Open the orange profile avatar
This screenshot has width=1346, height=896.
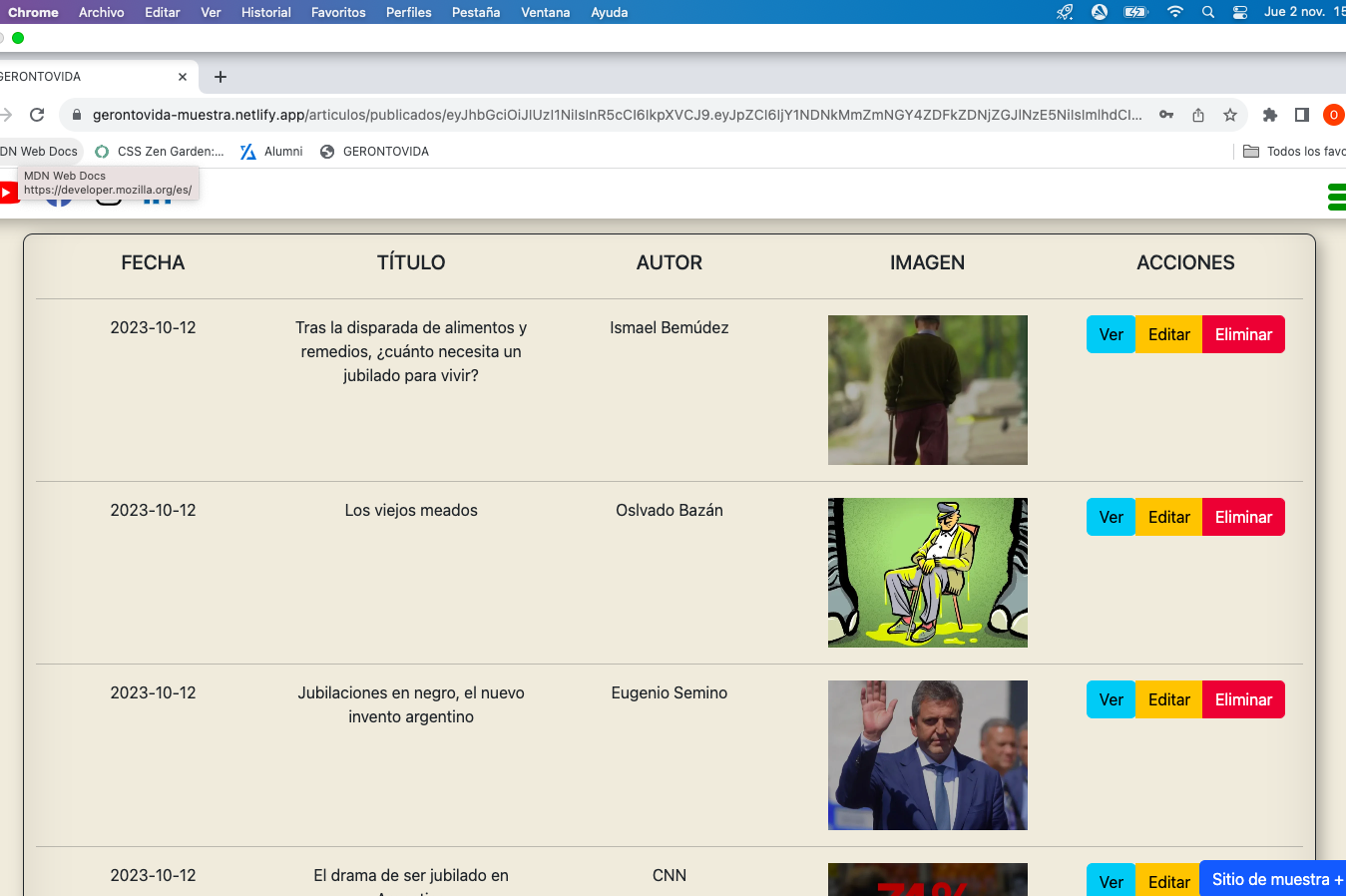1334,115
